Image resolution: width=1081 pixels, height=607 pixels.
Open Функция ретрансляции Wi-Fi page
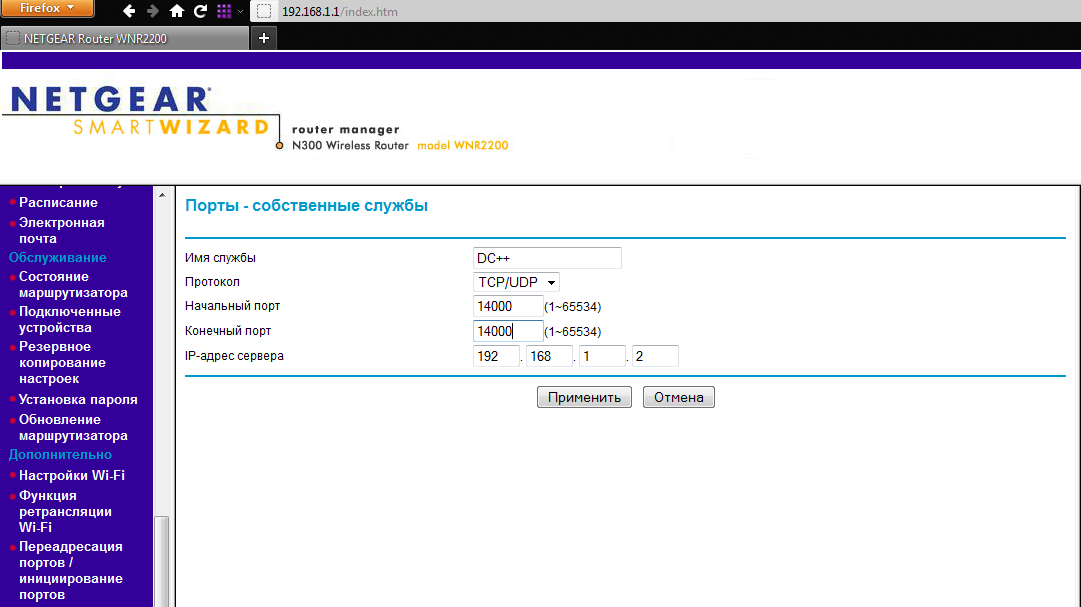(65, 511)
